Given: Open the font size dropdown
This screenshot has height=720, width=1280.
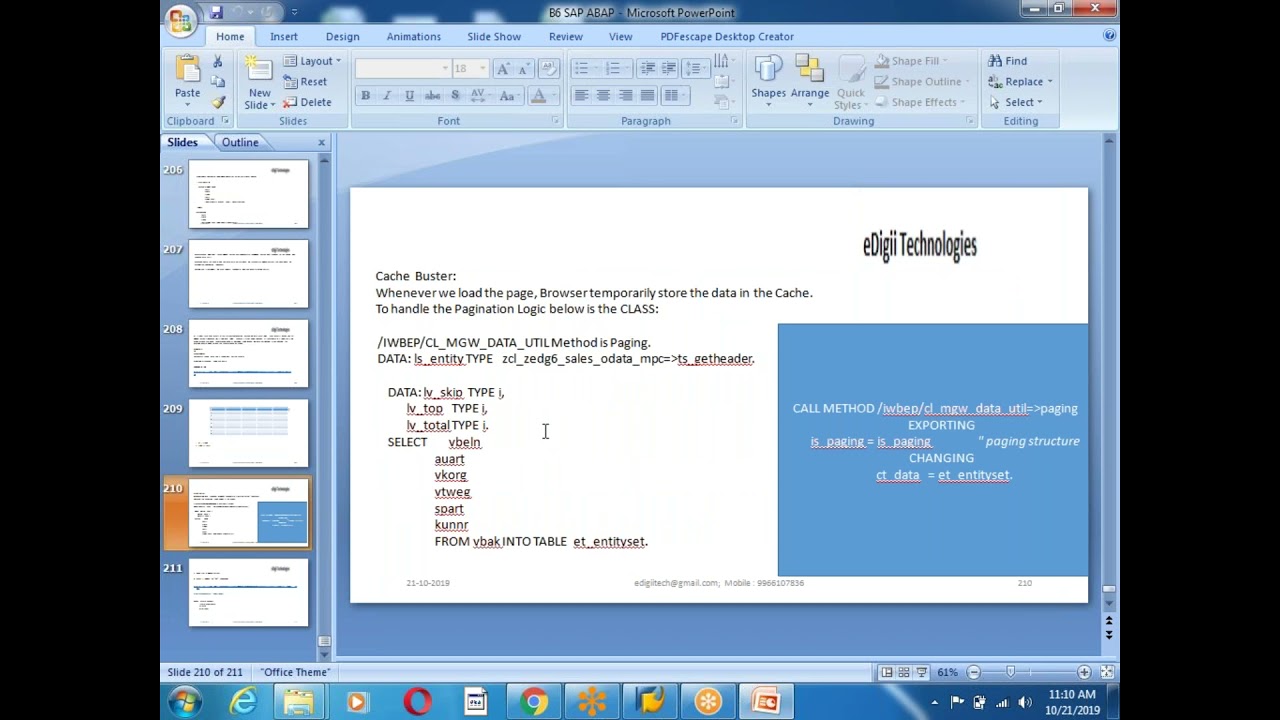Looking at the screenshot, I should tap(482, 69).
